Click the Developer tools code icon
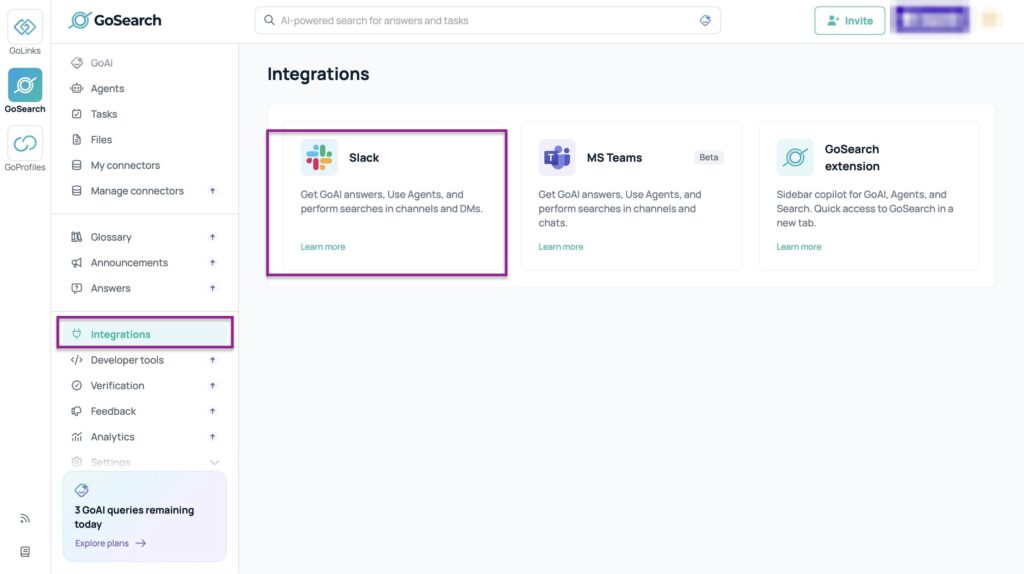1024x574 pixels. [x=76, y=360]
